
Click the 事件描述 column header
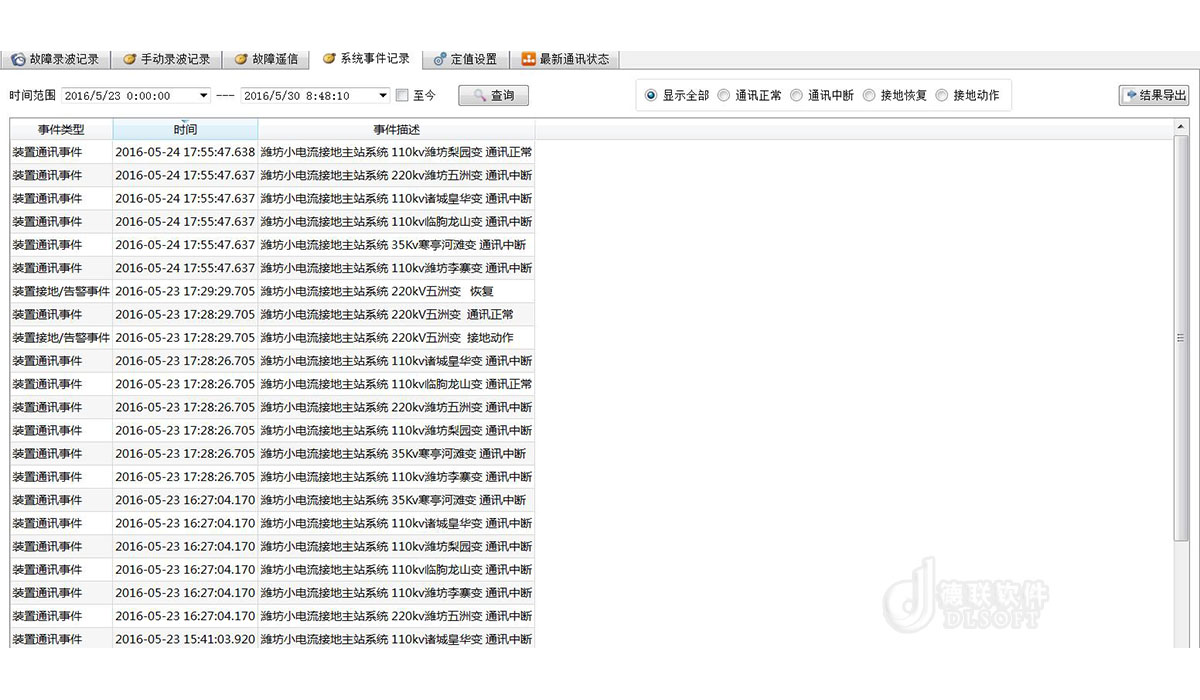pyautogui.click(x=396, y=130)
